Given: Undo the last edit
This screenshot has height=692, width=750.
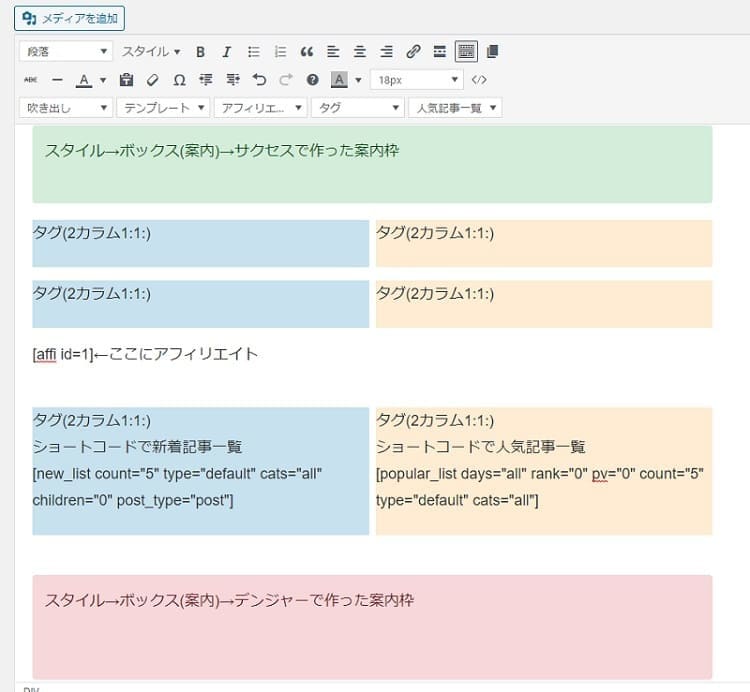Looking at the screenshot, I should (259, 80).
